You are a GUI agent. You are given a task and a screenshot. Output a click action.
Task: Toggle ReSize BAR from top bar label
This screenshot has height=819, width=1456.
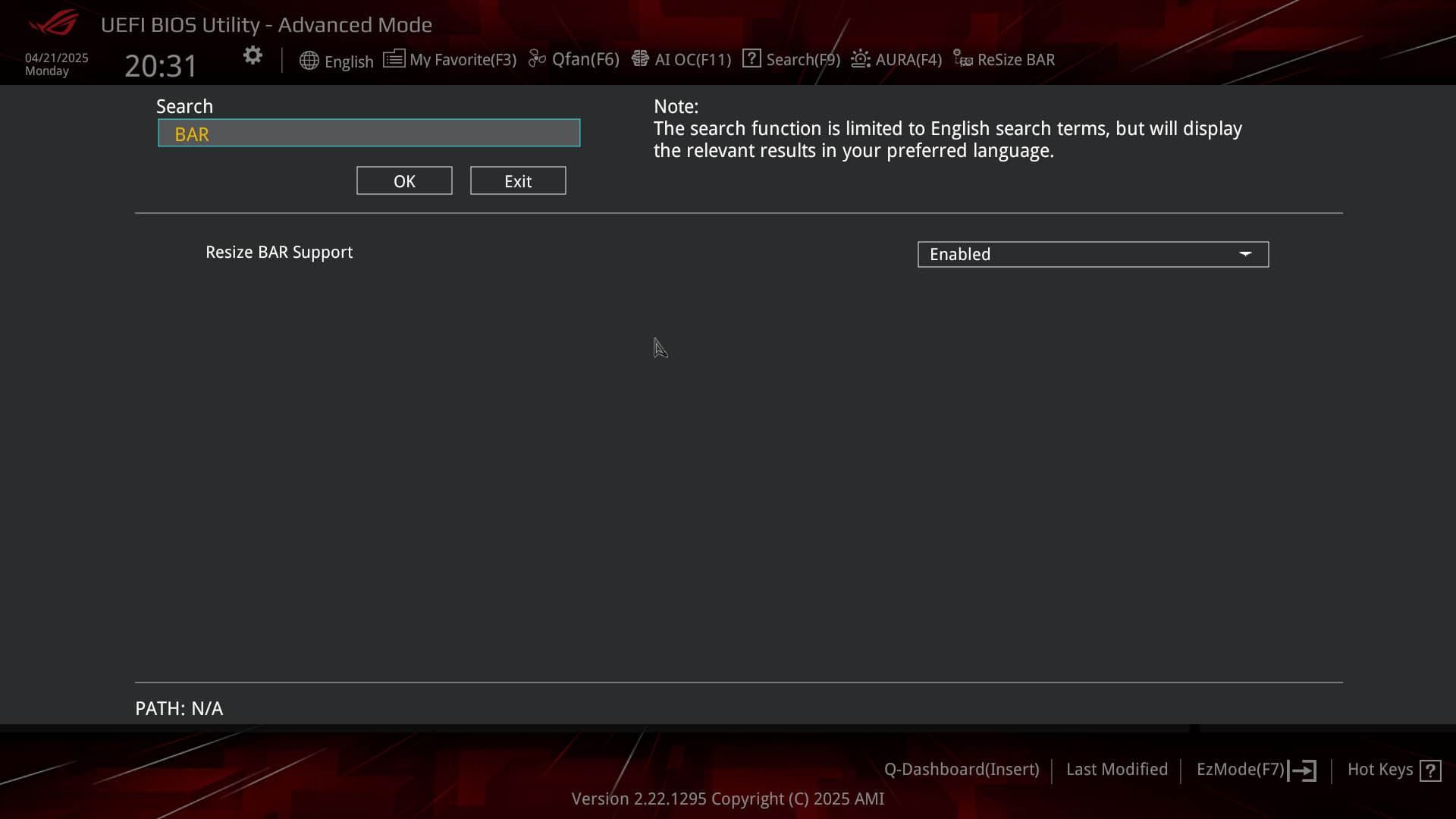pyautogui.click(x=1016, y=60)
